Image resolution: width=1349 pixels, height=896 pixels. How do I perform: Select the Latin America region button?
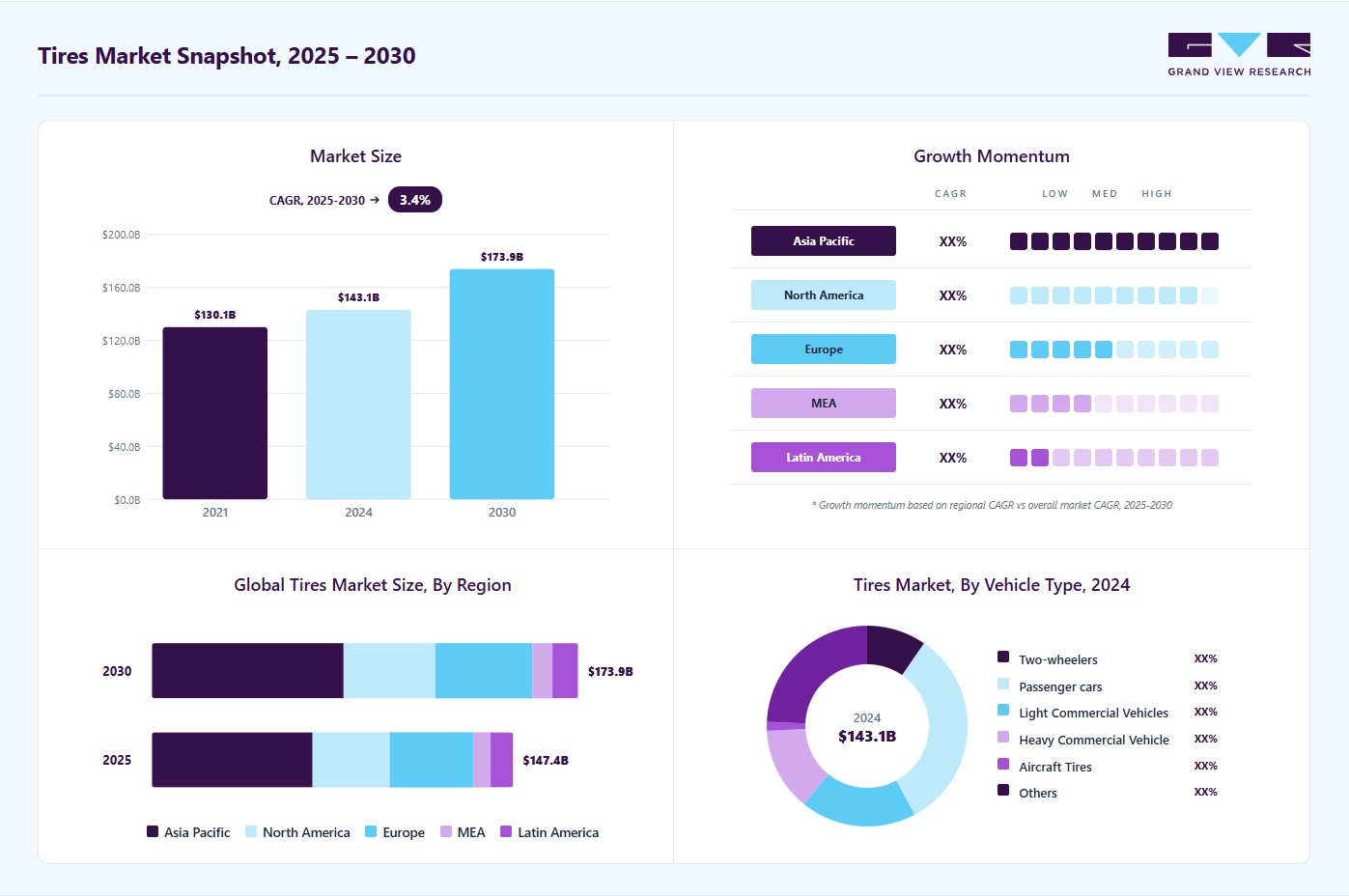pyautogui.click(x=824, y=458)
